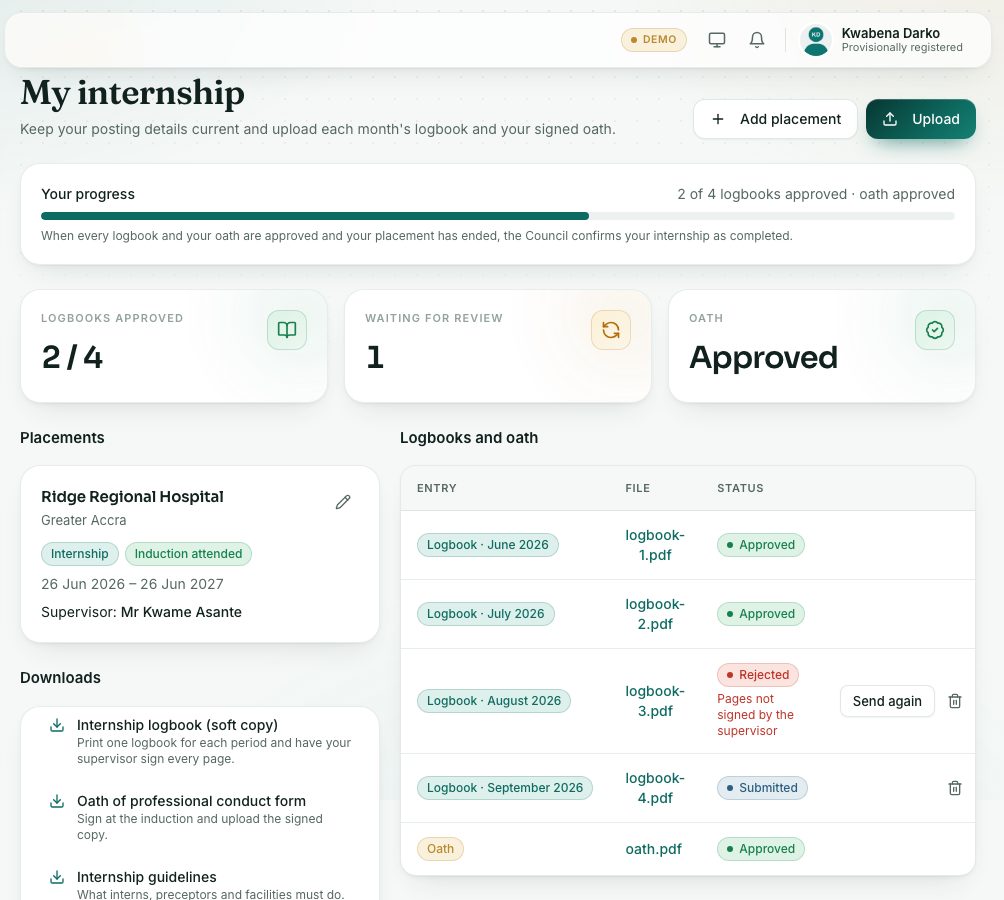The height and width of the screenshot is (900, 1004).
Task: Click the Upload button
Action: (x=921, y=119)
